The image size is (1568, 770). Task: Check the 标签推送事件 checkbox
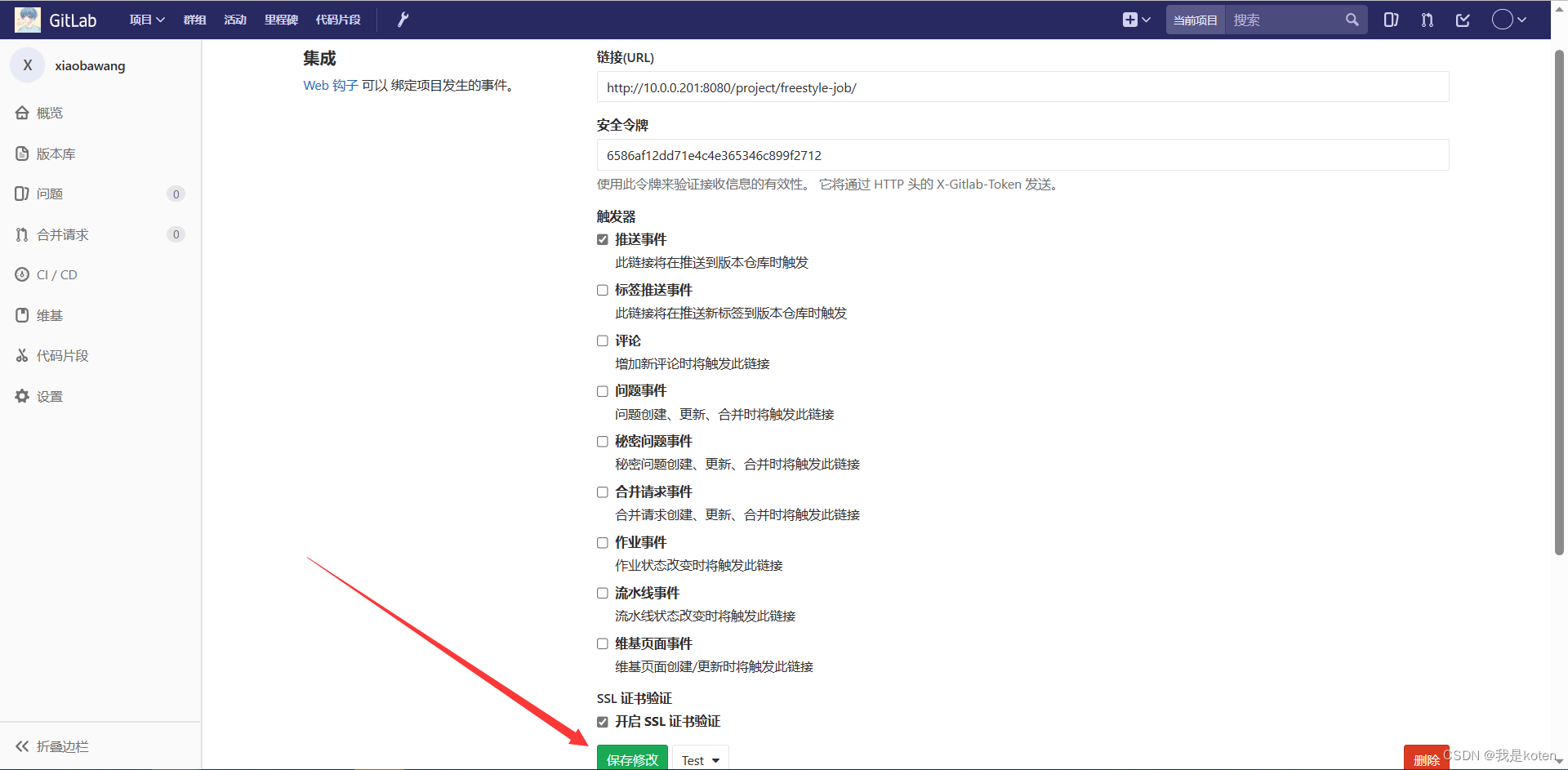pyautogui.click(x=603, y=290)
